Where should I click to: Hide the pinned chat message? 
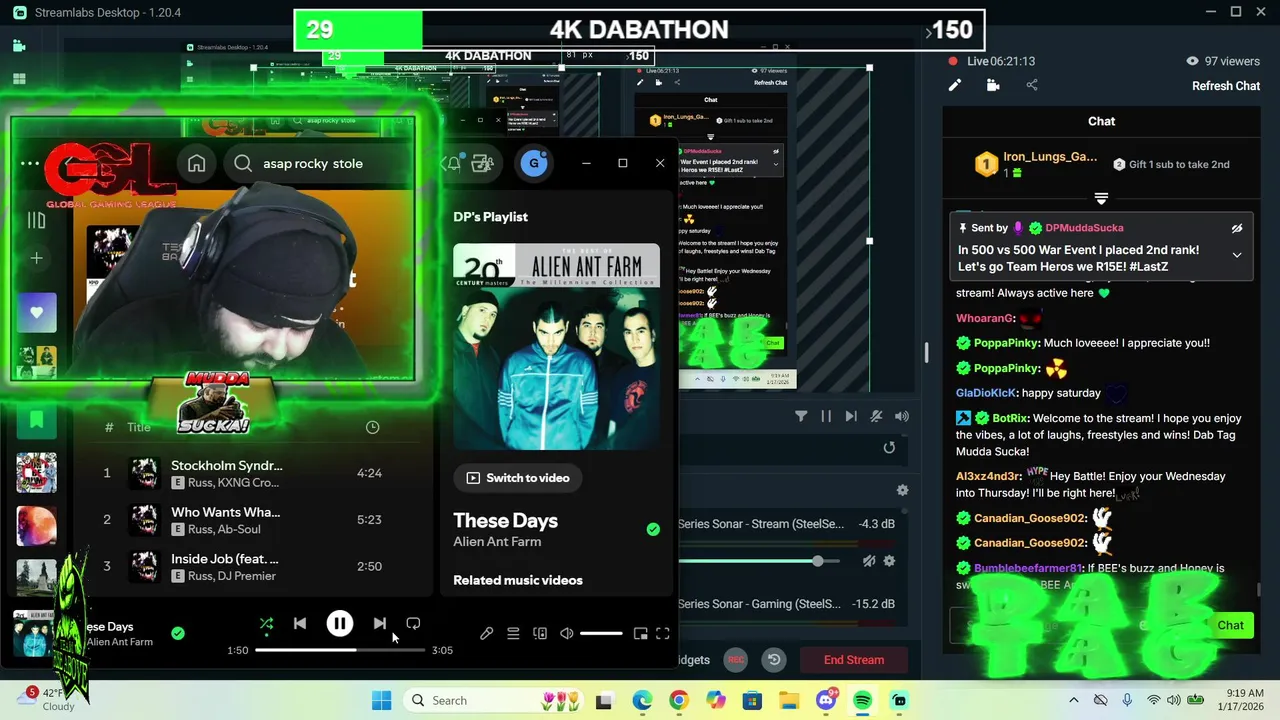(1237, 228)
